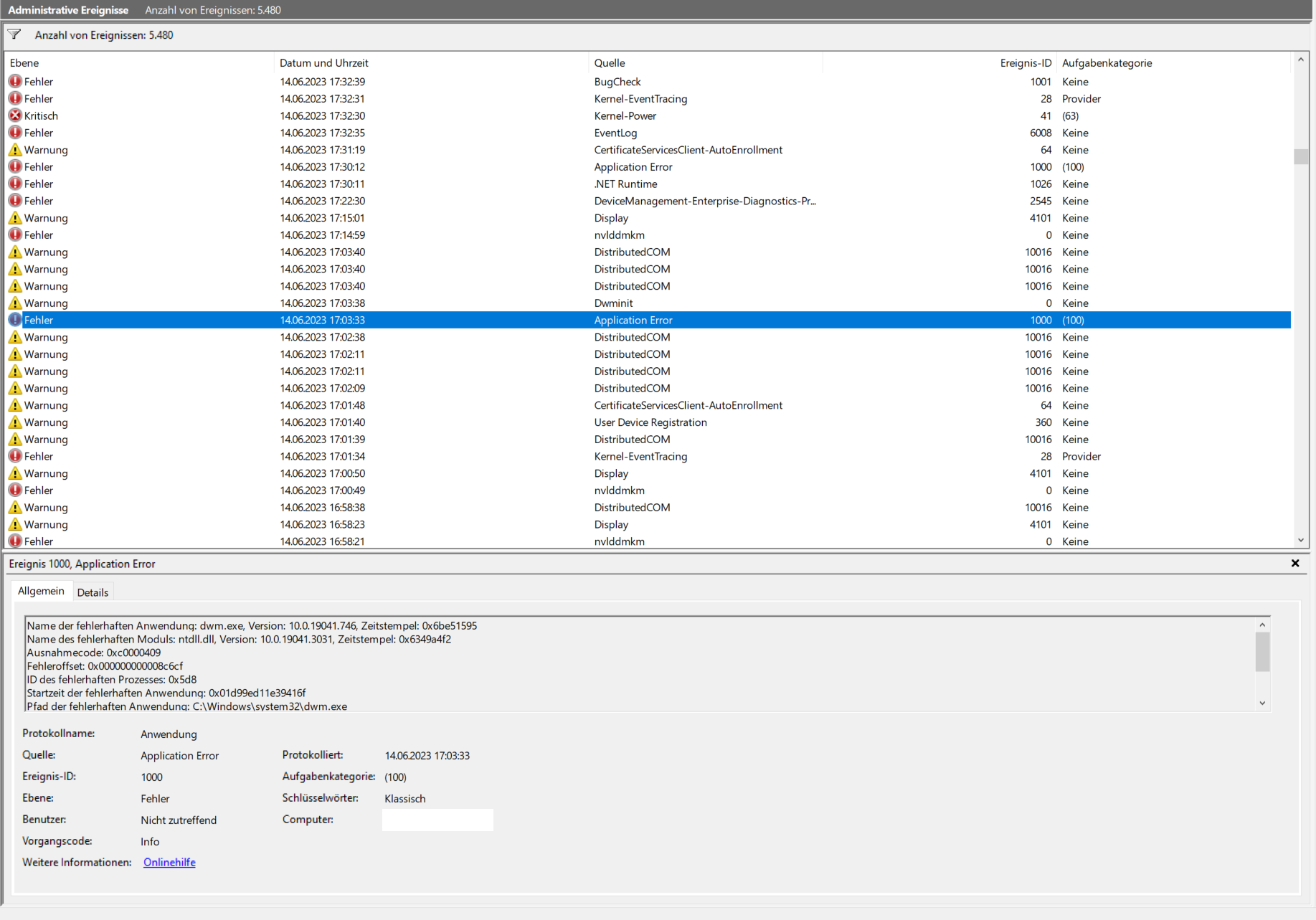Screen dimensions: 1316x920
Task: Click Protokolliert value 14.06.2023 17:03:33
Action: coord(427,755)
